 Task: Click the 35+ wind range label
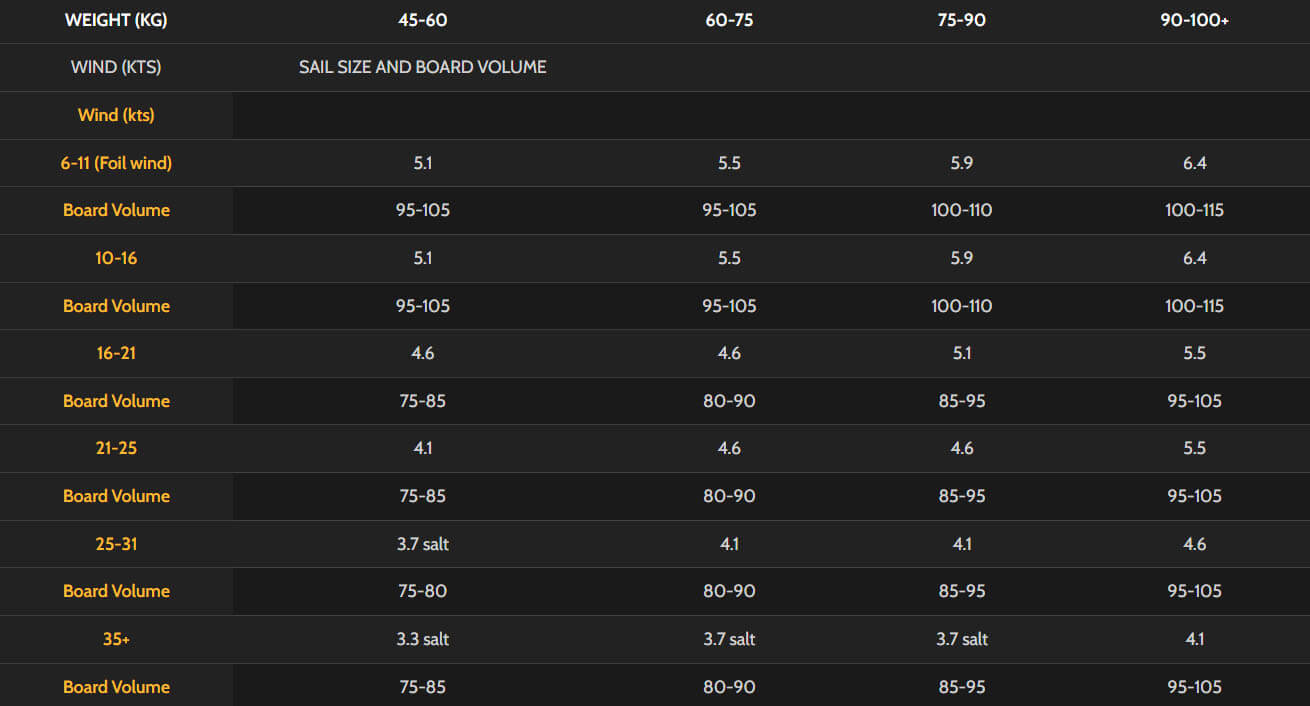[116, 639]
